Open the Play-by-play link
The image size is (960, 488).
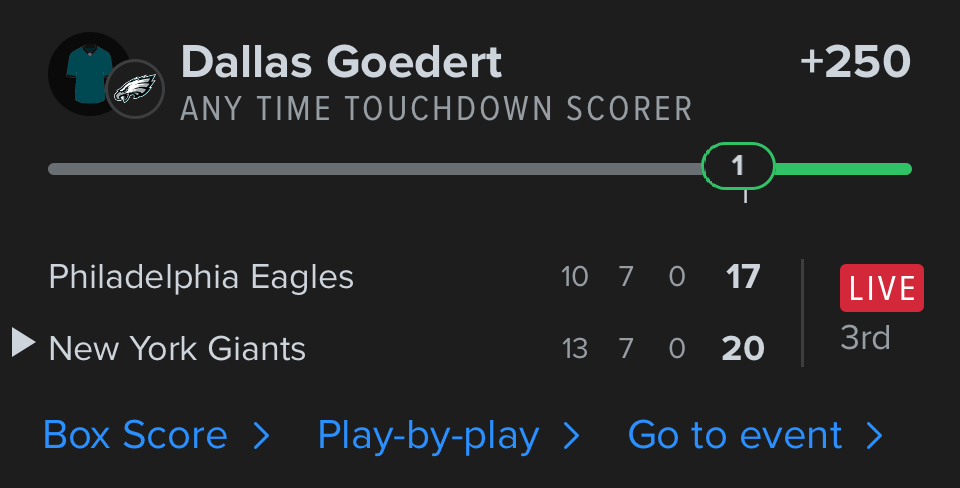pyautogui.click(x=428, y=436)
